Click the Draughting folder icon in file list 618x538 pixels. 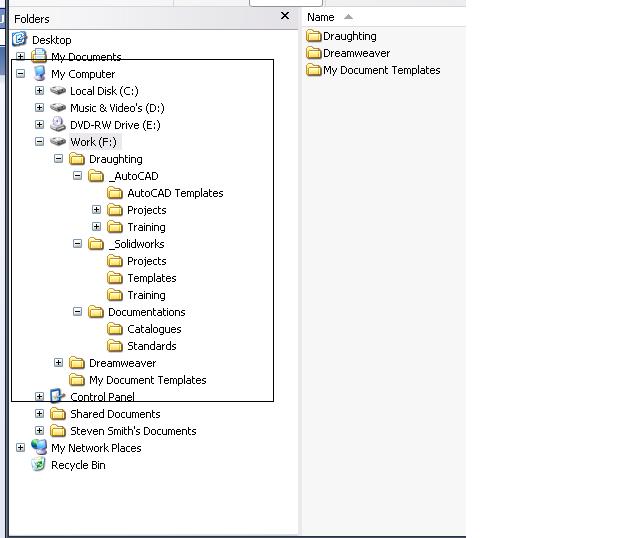point(314,36)
